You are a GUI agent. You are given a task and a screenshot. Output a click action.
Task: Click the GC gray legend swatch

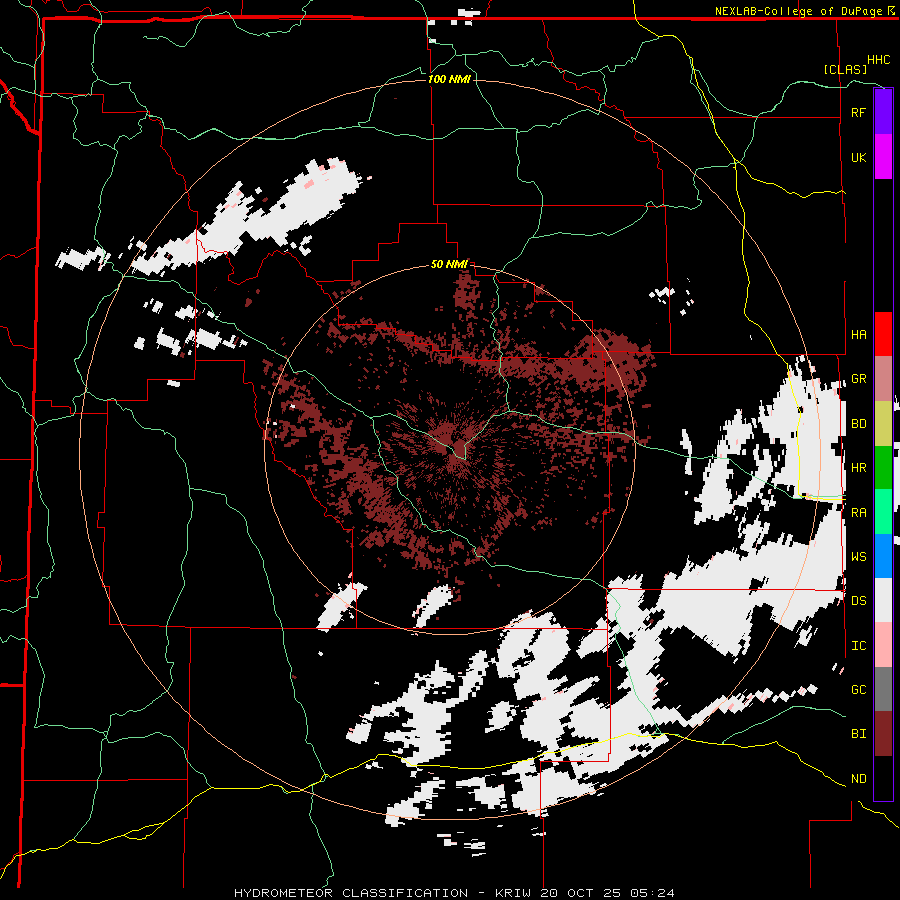883,689
